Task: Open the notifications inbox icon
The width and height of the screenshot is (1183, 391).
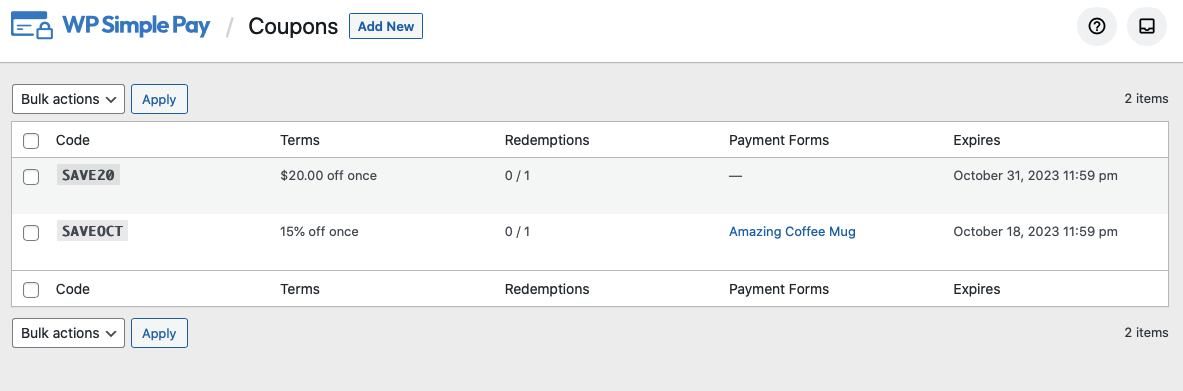Action: coord(1147,26)
